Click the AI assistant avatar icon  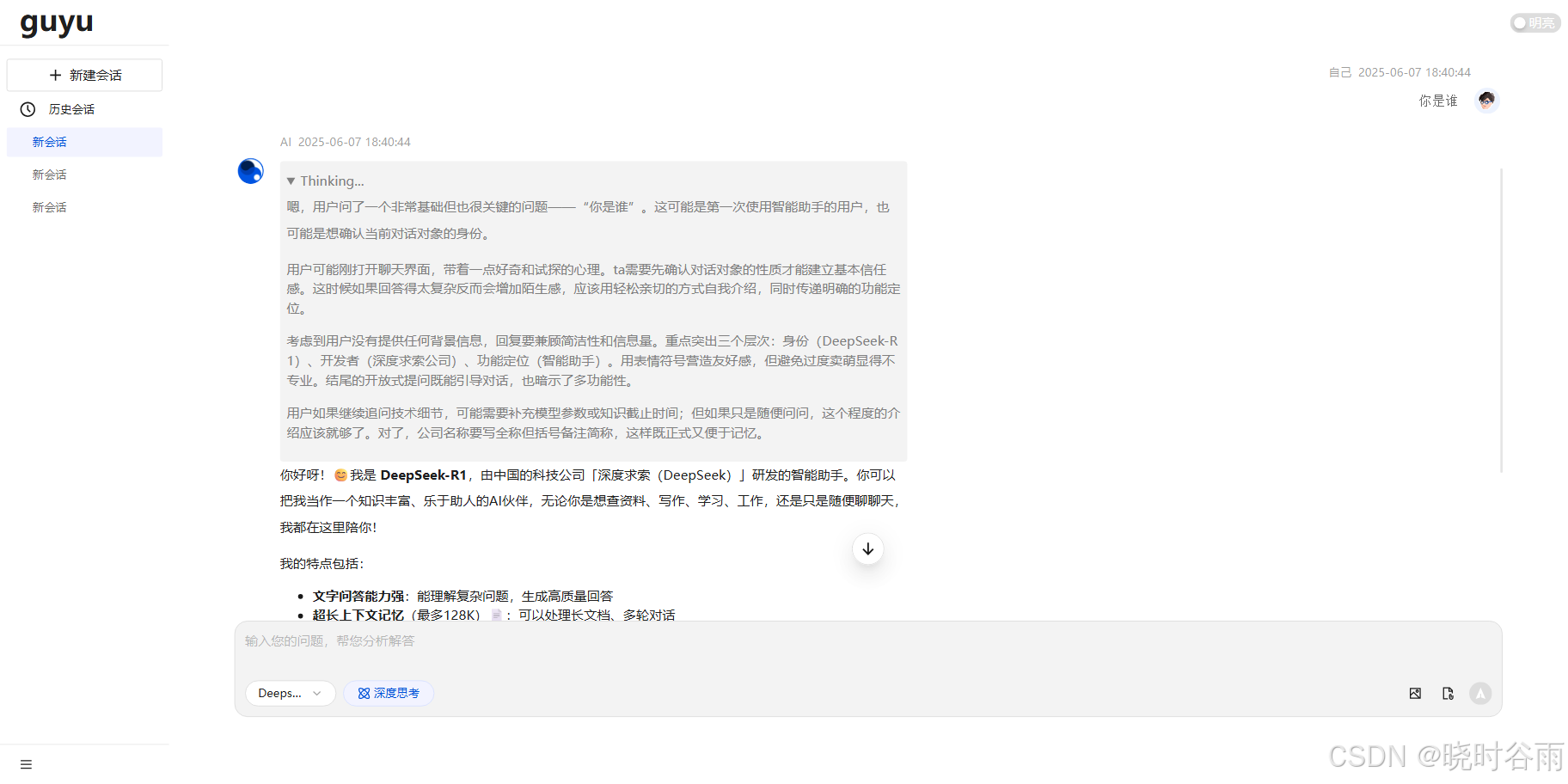point(250,171)
